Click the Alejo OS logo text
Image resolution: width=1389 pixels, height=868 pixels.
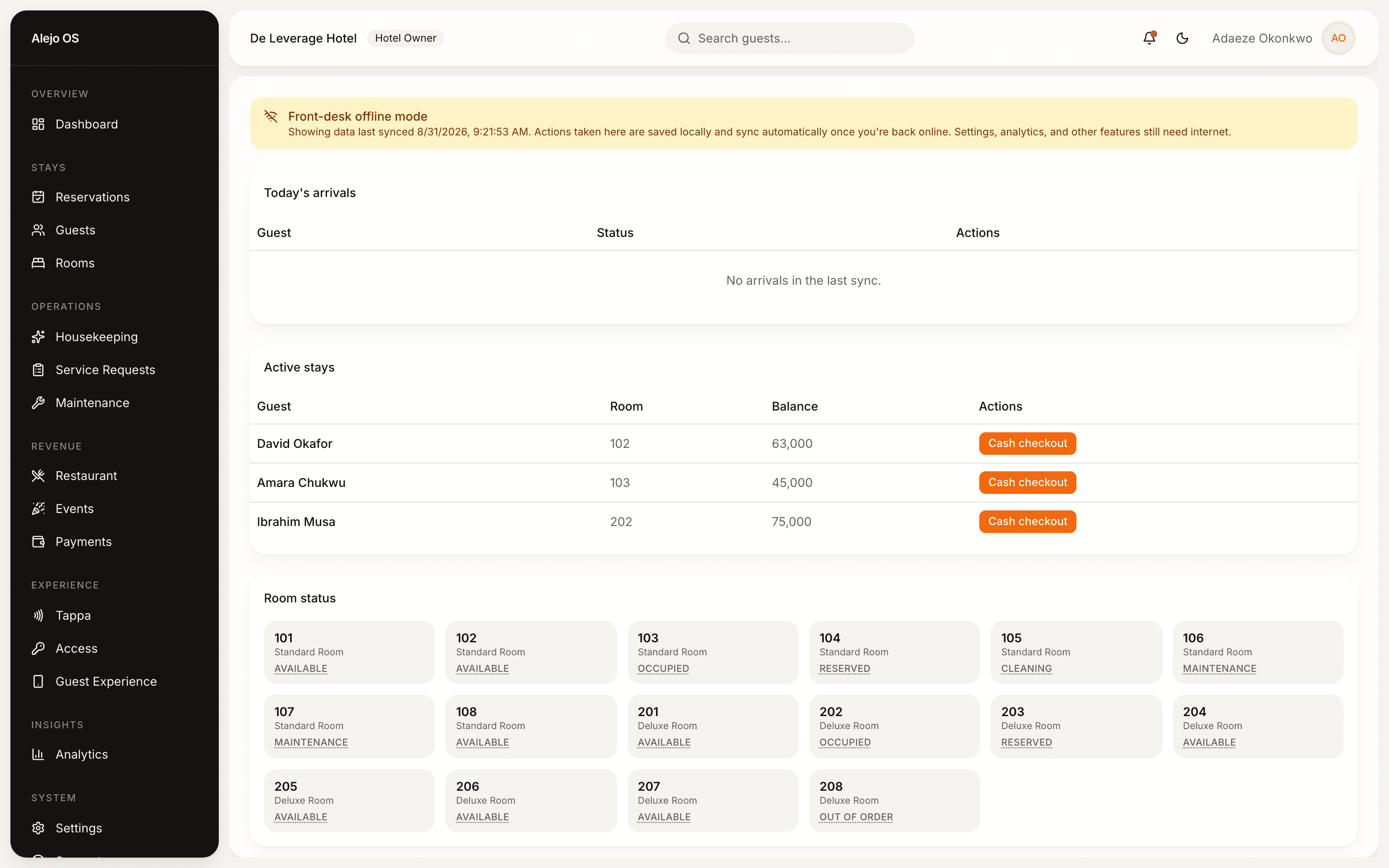[x=55, y=38]
